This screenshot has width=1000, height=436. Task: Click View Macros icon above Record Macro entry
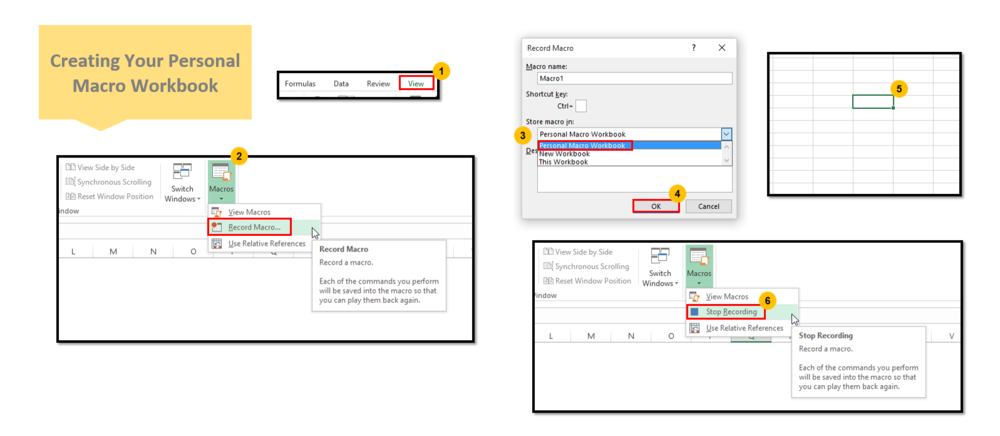click(218, 212)
